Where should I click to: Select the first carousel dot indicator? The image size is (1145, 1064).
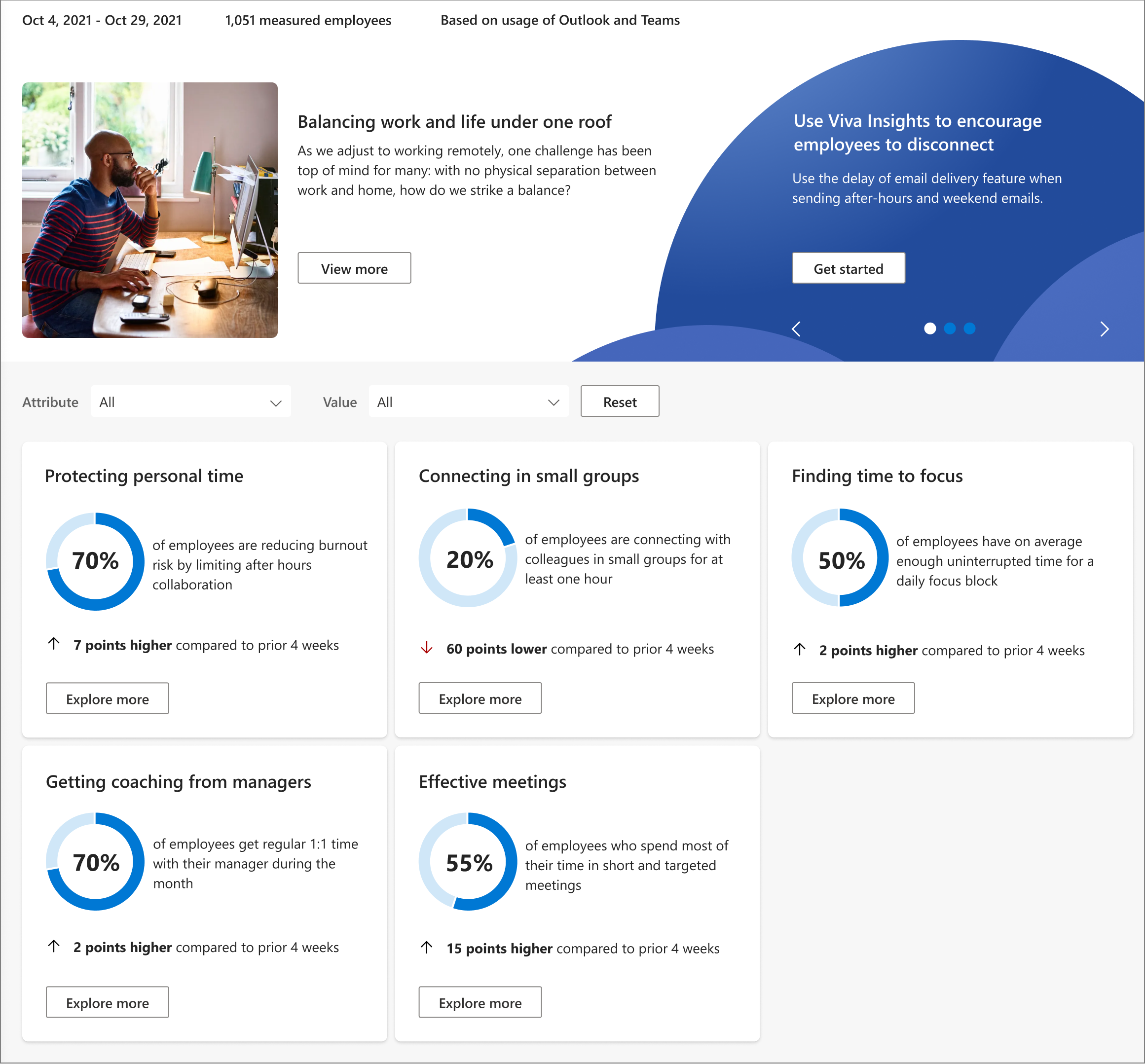(930, 328)
